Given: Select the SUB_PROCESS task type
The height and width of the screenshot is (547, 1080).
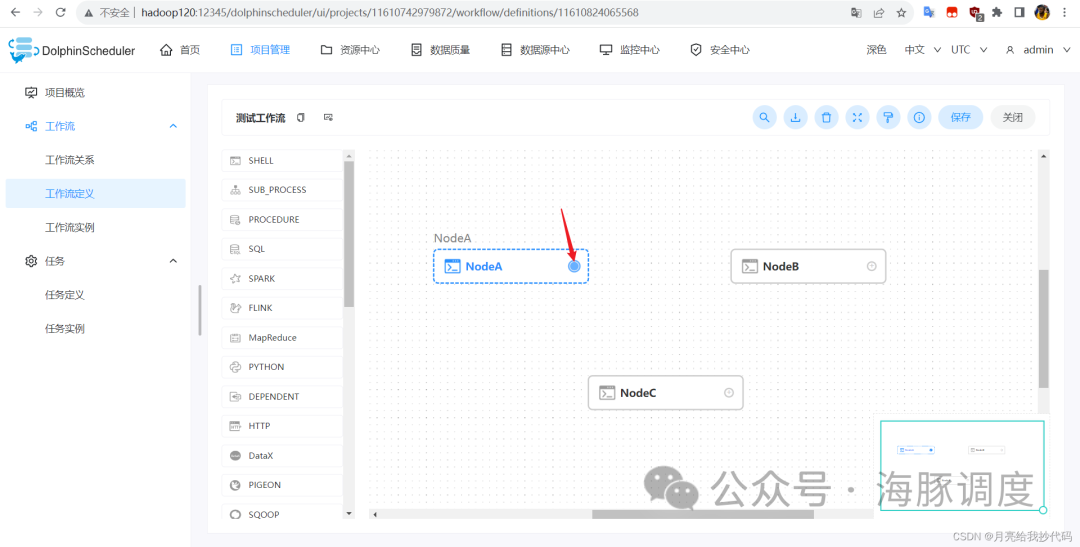Looking at the screenshot, I should pyautogui.click(x=282, y=189).
